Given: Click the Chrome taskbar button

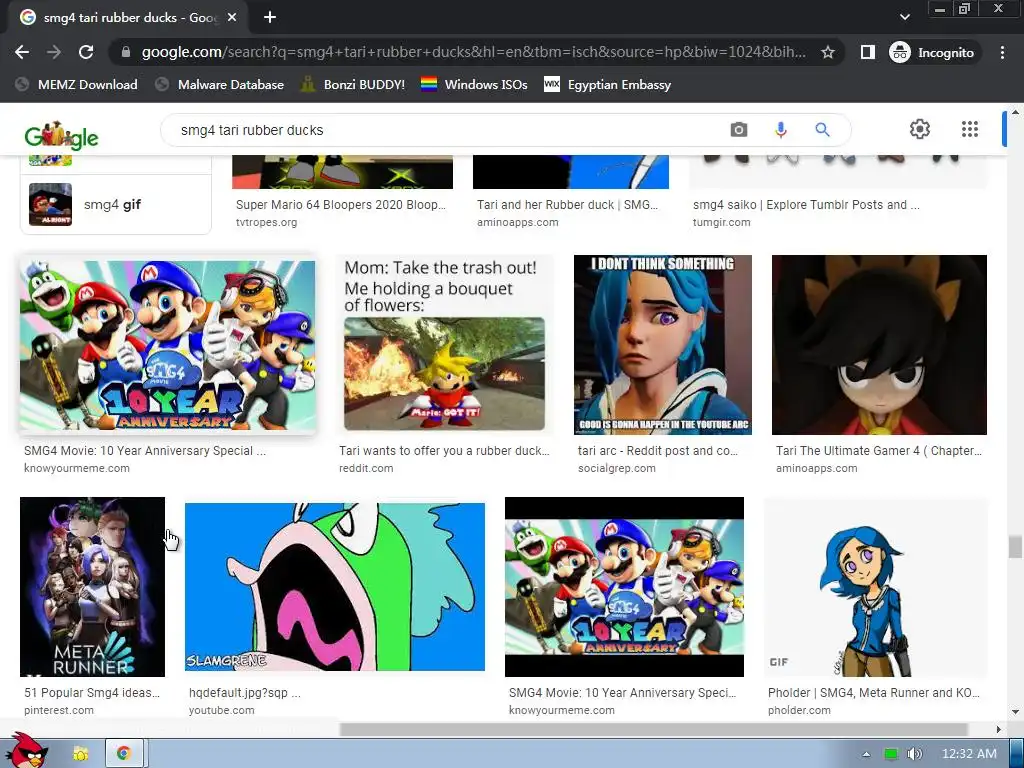Looking at the screenshot, I should [x=124, y=754].
